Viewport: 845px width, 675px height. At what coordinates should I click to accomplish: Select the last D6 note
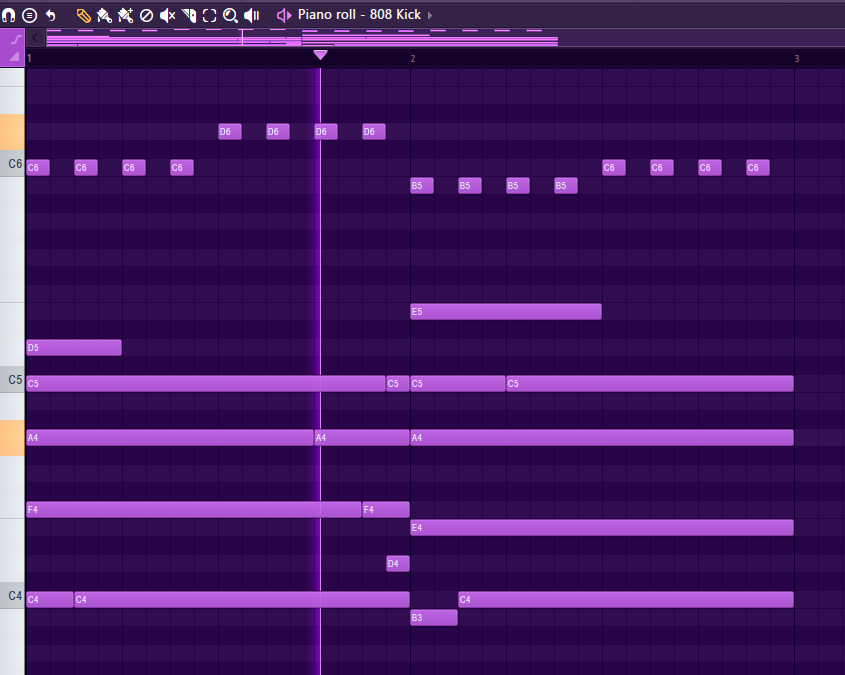374,131
